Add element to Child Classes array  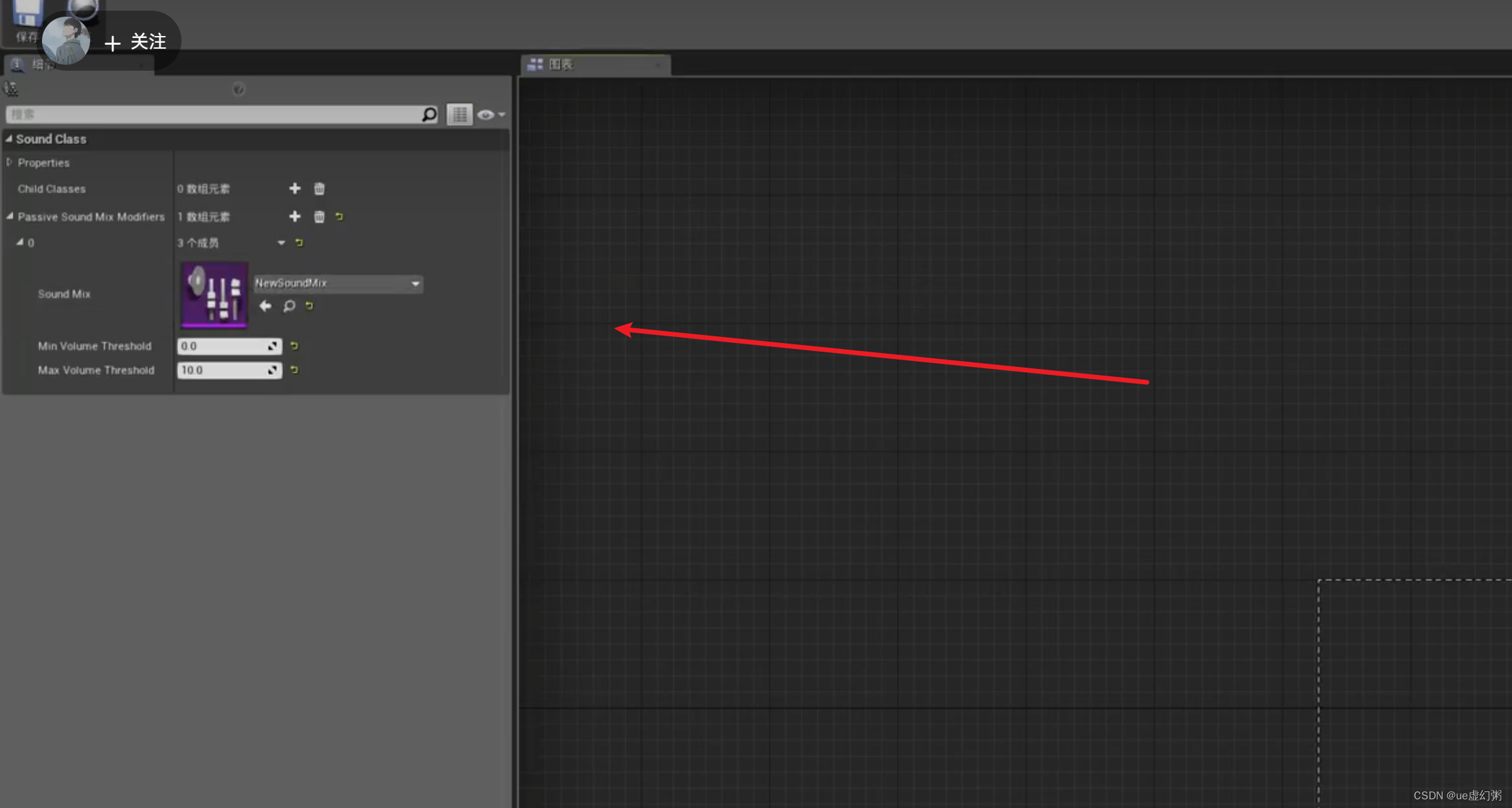(294, 189)
